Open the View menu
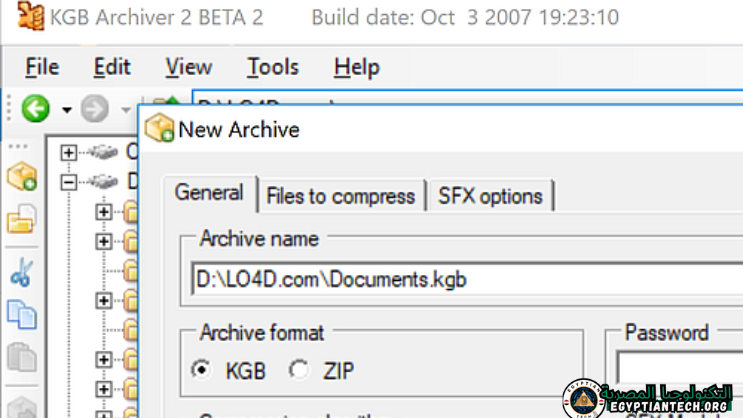This screenshot has height=418, width=743. pos(189,67)
